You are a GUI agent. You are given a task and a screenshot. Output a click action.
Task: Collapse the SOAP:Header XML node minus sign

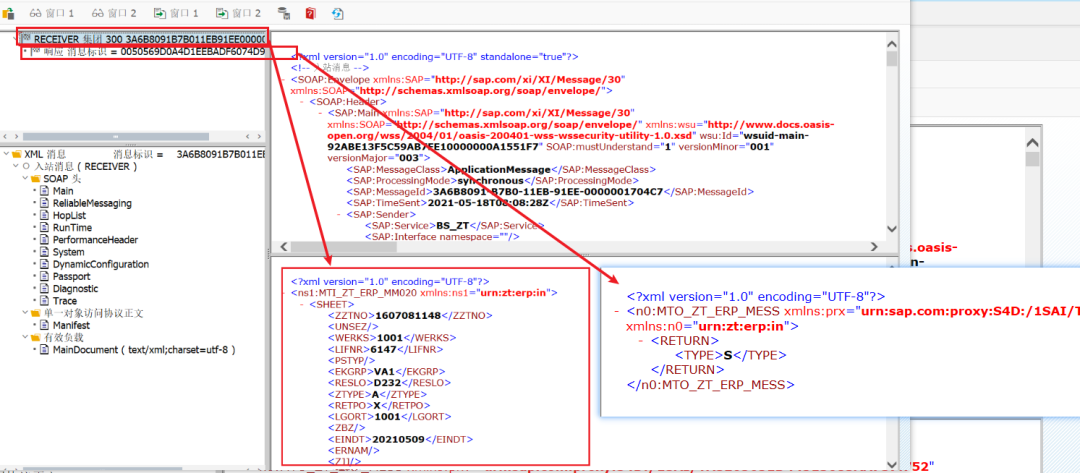(302, 102)
